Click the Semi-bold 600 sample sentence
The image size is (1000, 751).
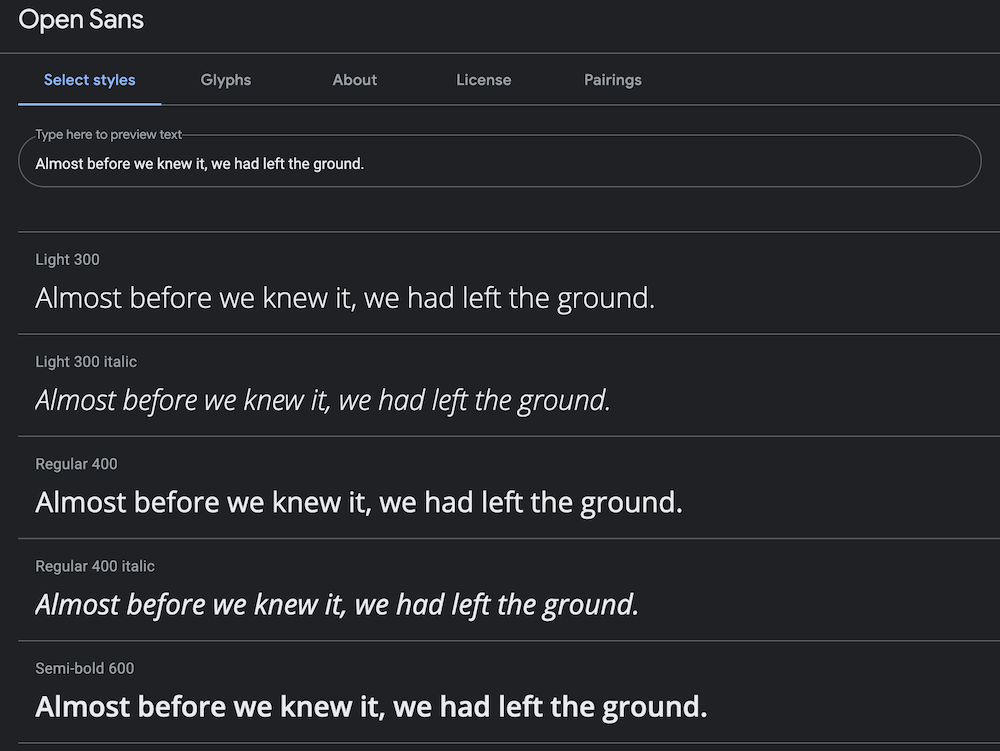point(371,707)
